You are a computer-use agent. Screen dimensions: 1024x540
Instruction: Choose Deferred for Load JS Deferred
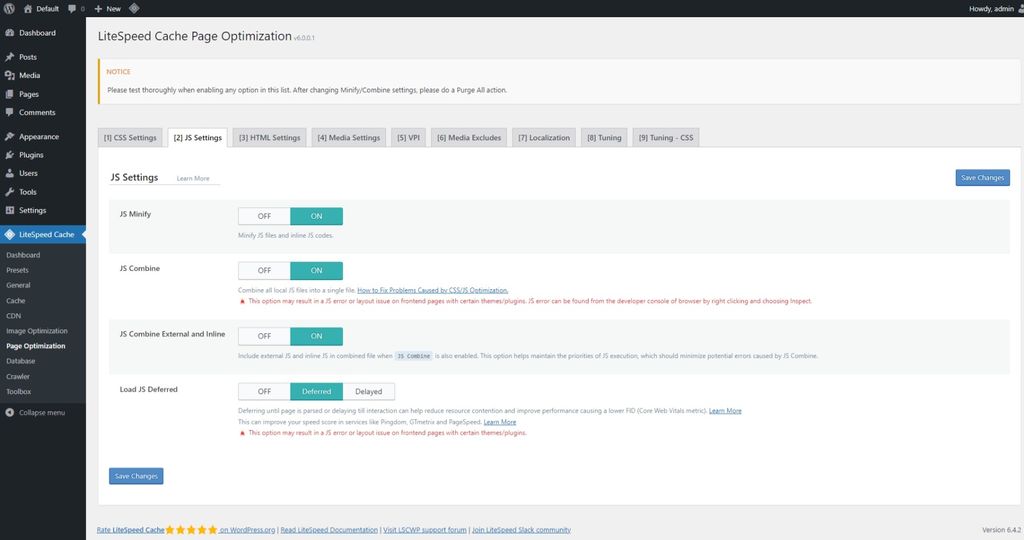click(x=316, y=392)
